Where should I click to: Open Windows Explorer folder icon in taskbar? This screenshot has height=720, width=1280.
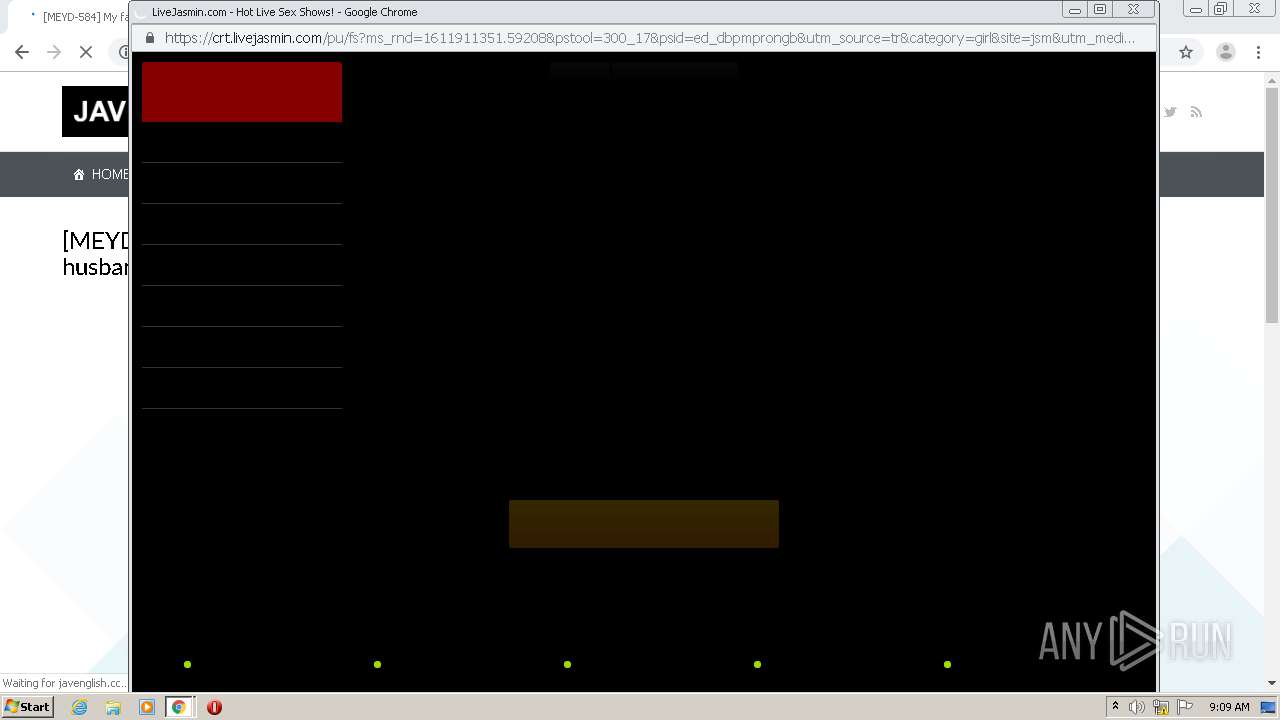tap(113, 707)
